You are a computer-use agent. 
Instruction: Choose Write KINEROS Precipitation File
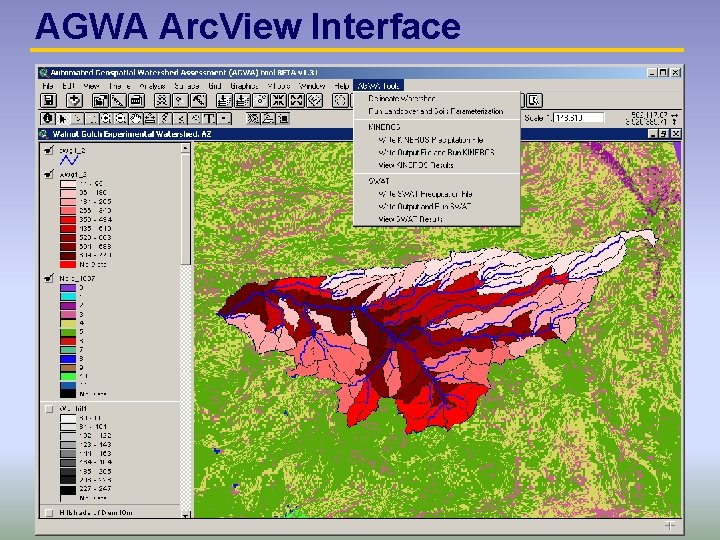tap(437, 140)
